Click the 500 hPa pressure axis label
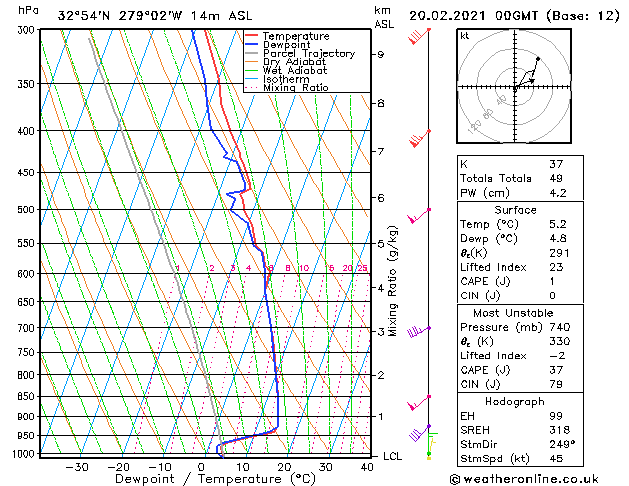Screen dimensions: 629x486 coord(27,209)
